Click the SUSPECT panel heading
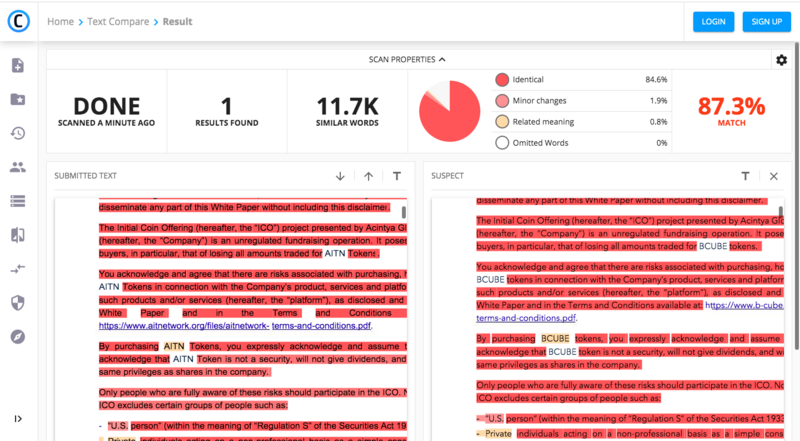Viewport: 800px width, 441px height. [447, 176]
